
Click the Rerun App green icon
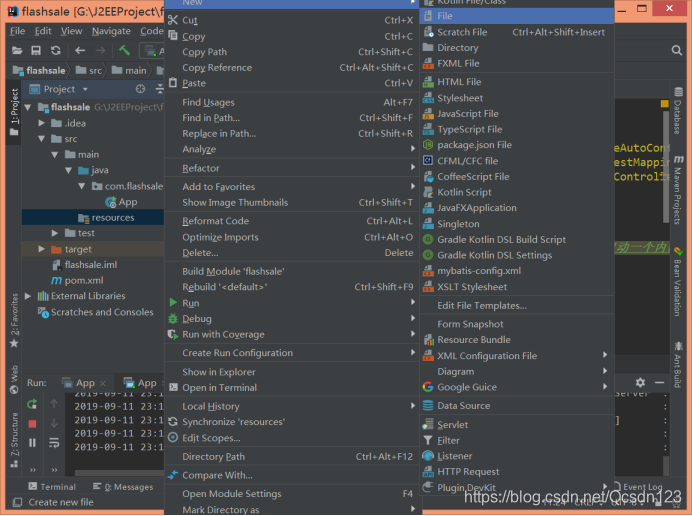(32, 404)
